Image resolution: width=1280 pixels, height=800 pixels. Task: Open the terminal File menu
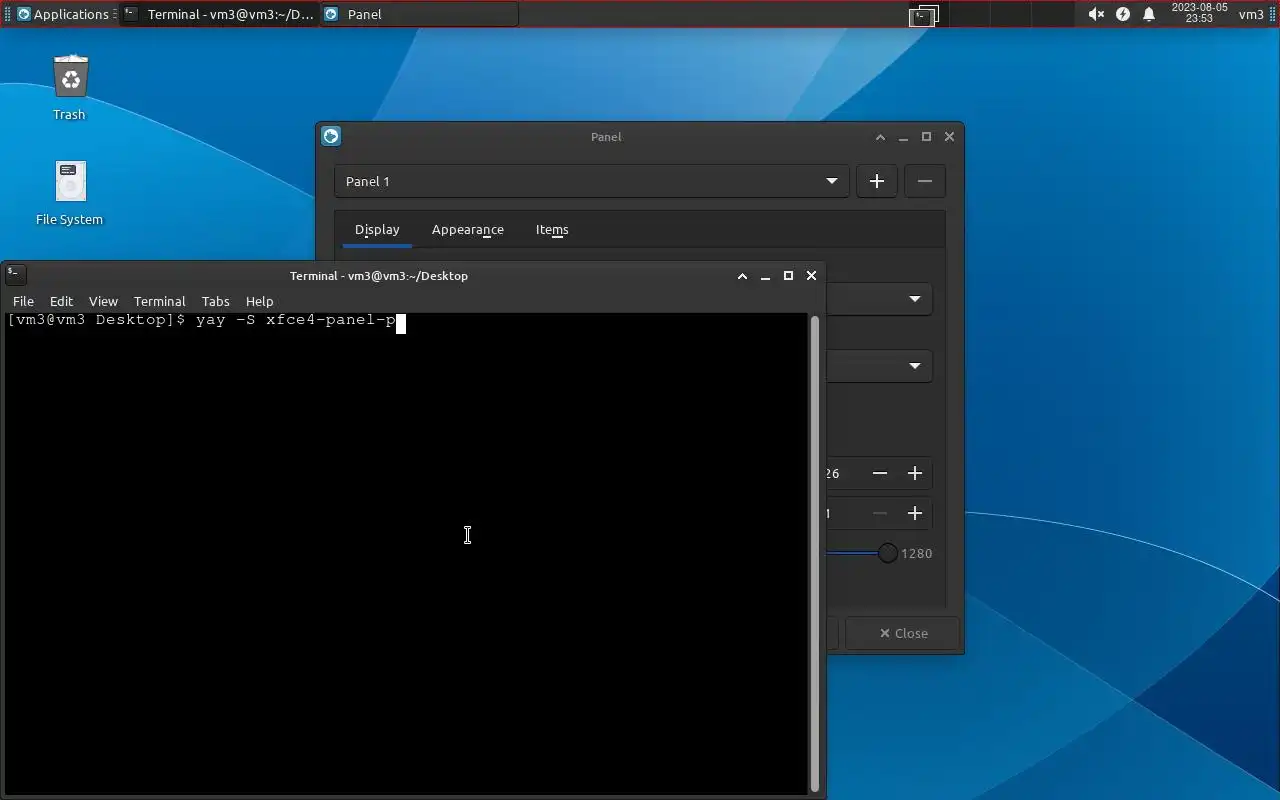tap(23, 301)
